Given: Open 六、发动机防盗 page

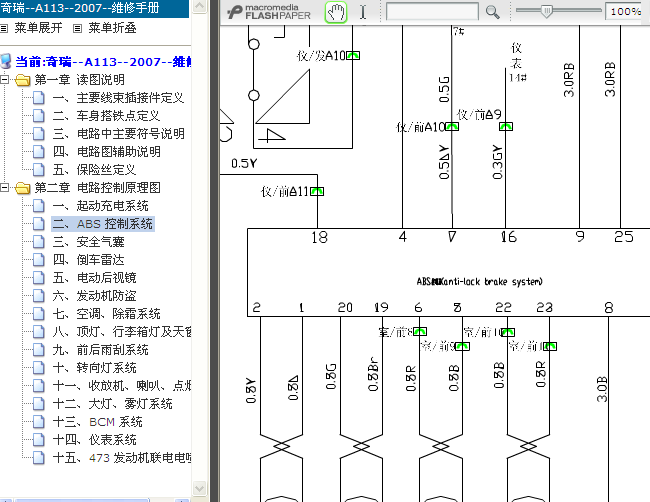Looking at the screenshot, I should click(x=95, y=296).
